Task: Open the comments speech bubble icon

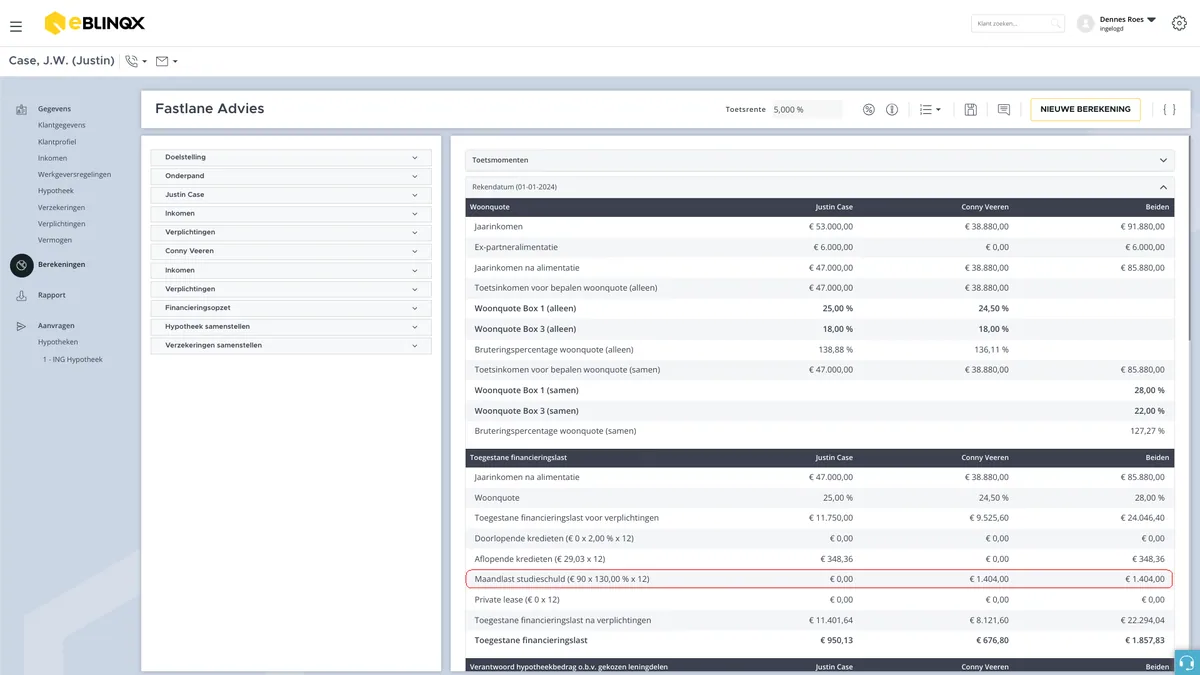Action: tap(1004, 109)
